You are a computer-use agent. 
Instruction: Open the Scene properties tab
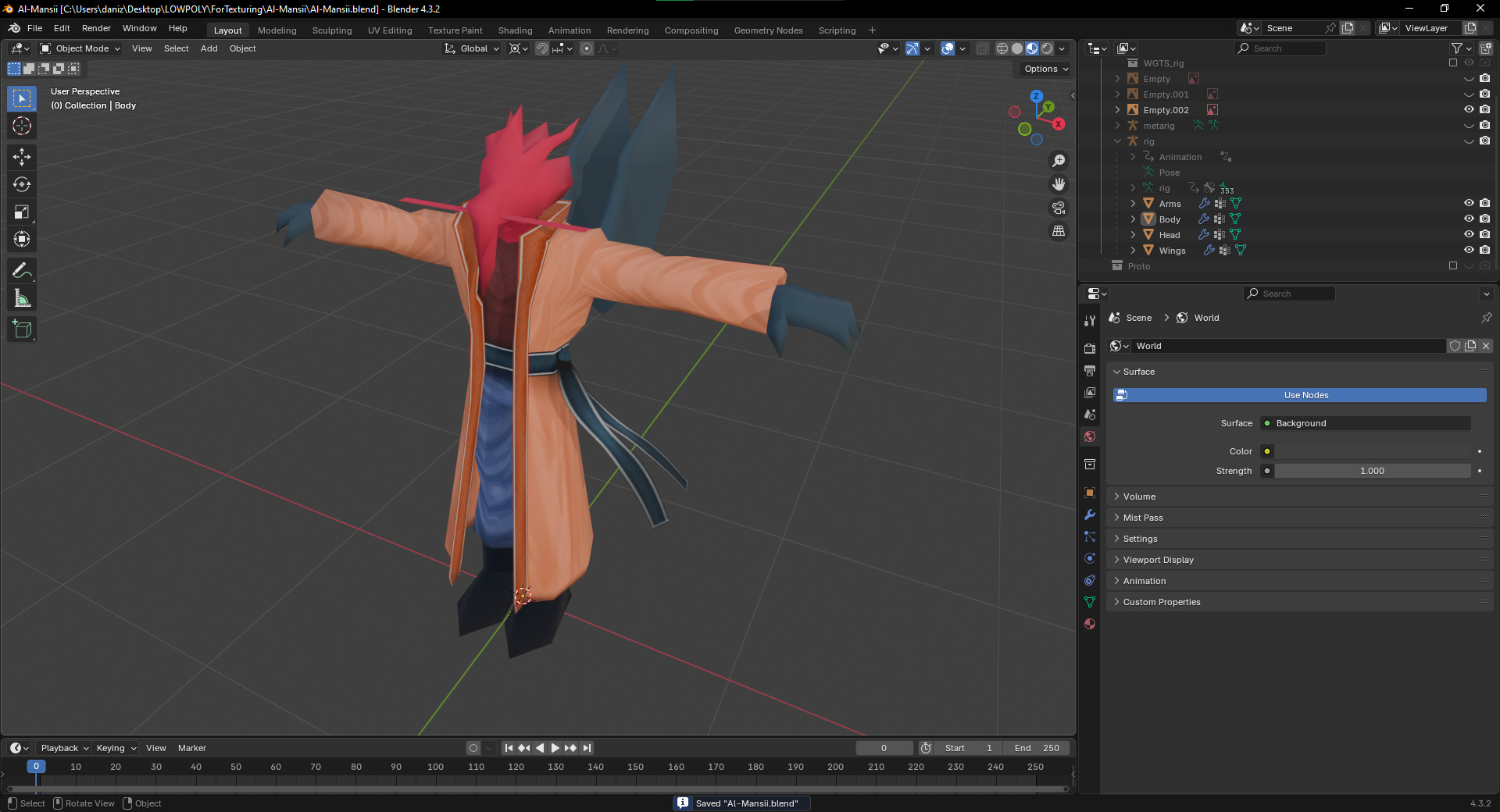click(1090, 415)
